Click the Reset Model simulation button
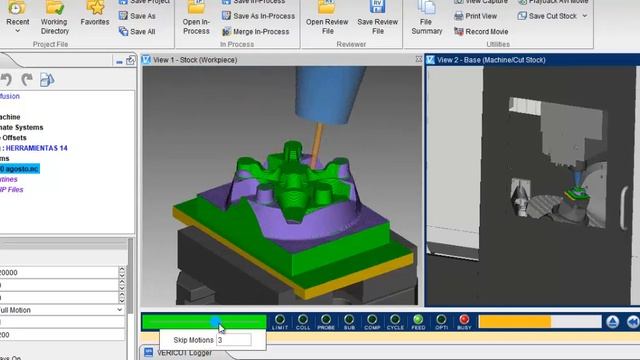640x360 pixels. tap(612, 322)
